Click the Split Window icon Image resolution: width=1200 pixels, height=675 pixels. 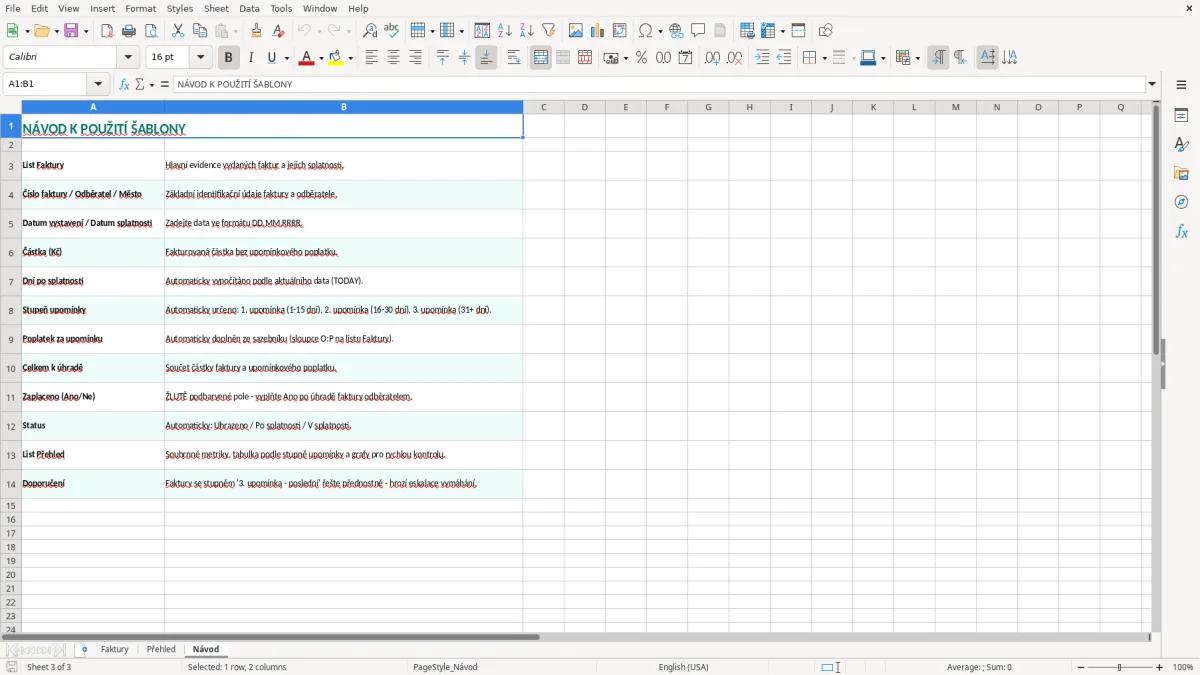point(798,31)
